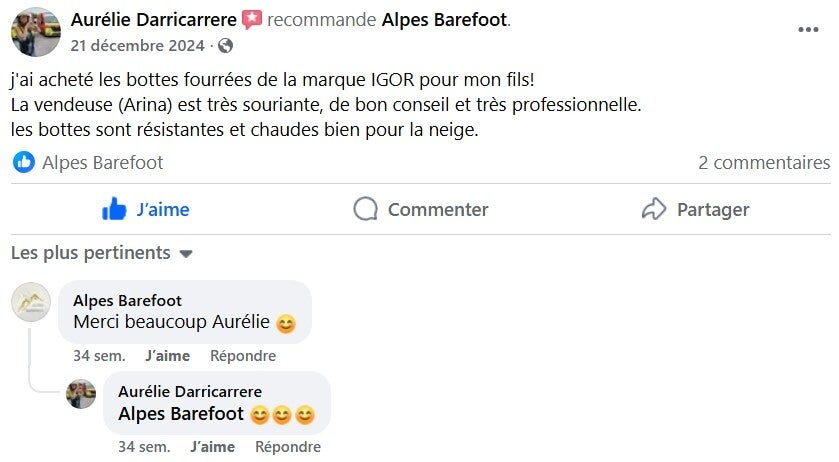This screenshot has height=462, width=839.
Task: Click the public globe privacy icon
Action: pyautogui.click(x=225, y=46)
